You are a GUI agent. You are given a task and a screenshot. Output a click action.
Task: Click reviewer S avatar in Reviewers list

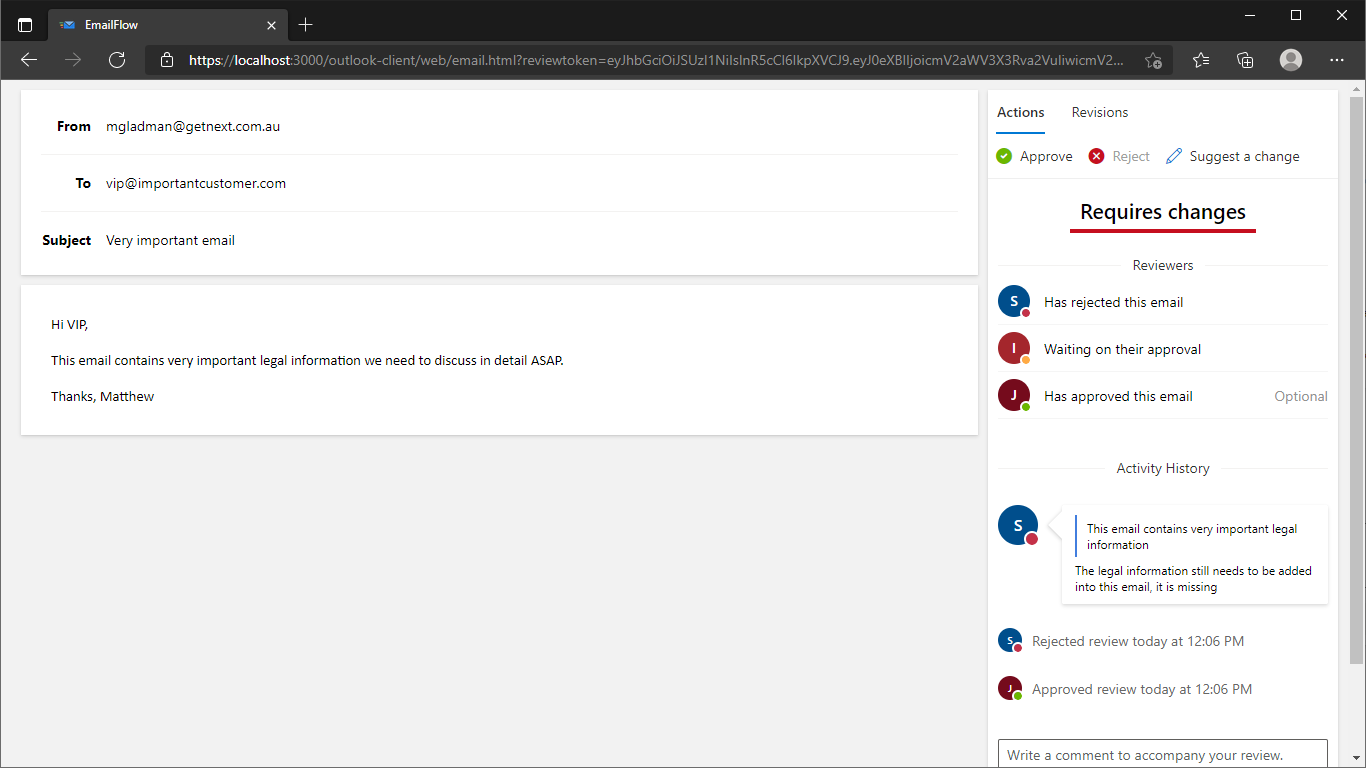1014,302
